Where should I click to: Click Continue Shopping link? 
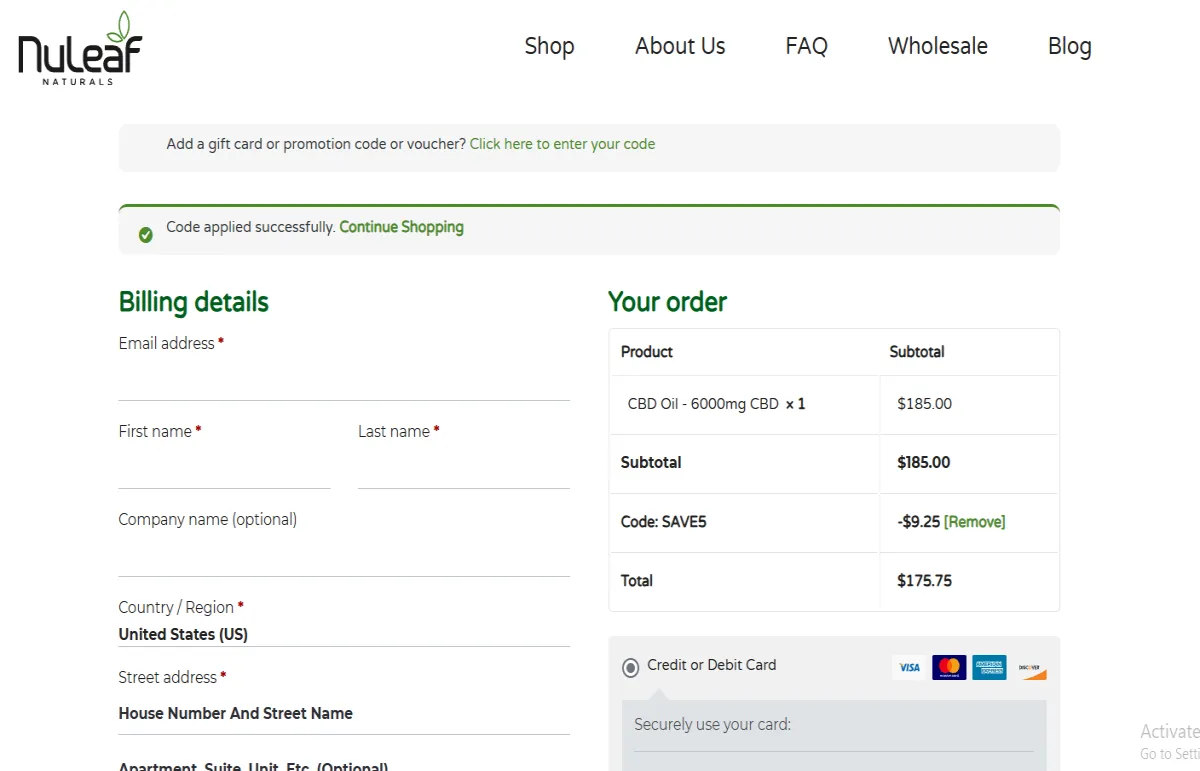click(401, 227)
